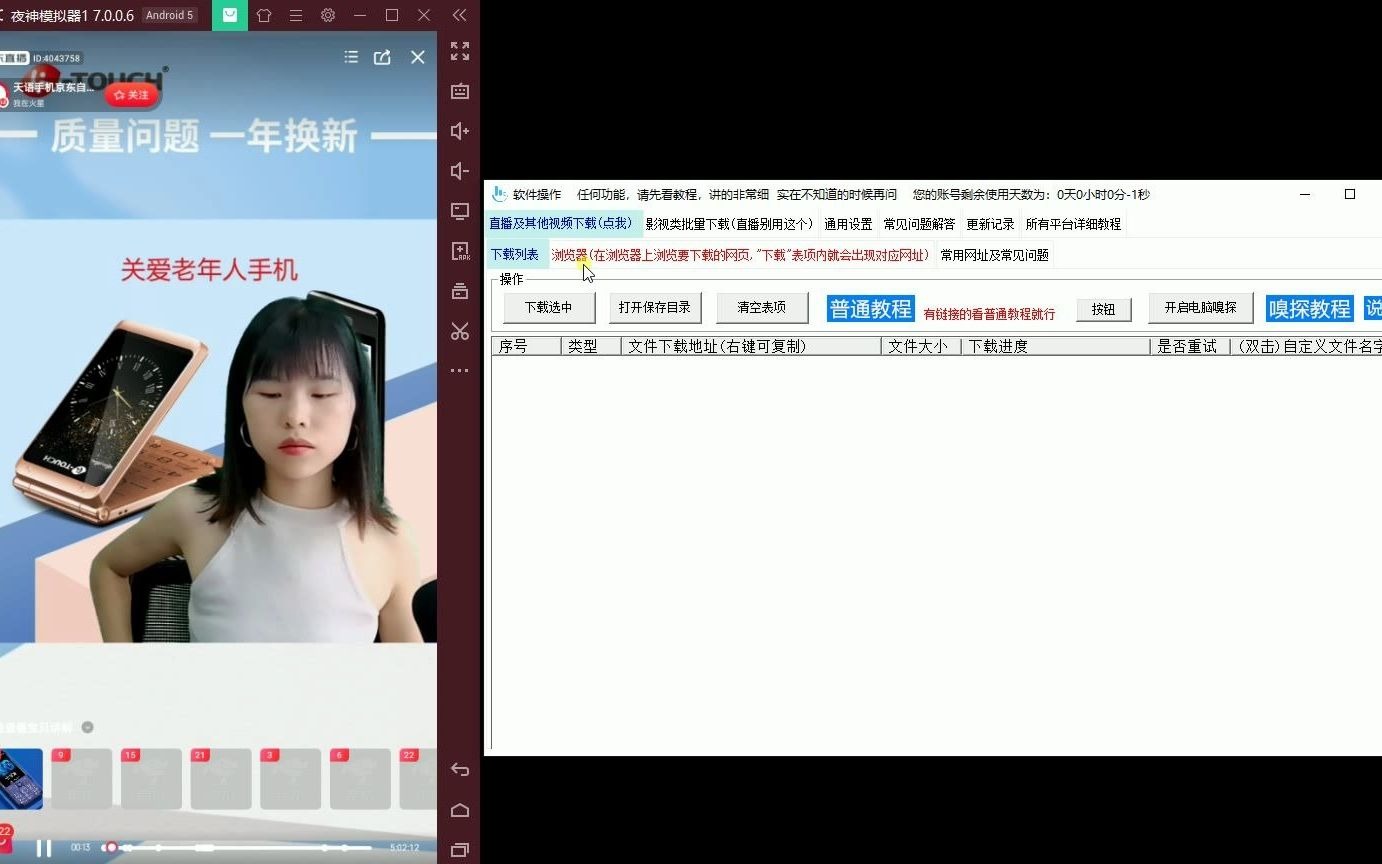The image size is (1382, 864).
Task: Install APK via Nox sidebar icon
Action: (460, 251)
